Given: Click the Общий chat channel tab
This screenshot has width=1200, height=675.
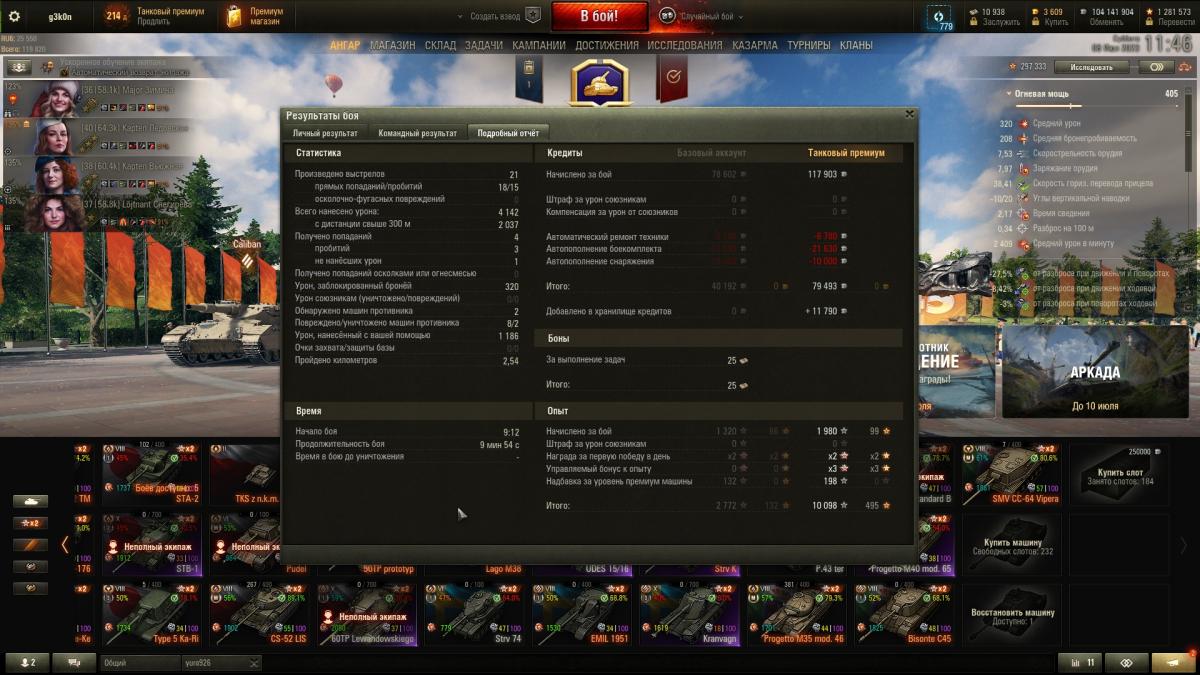Looking at the screenshot, I should point(140,663).
